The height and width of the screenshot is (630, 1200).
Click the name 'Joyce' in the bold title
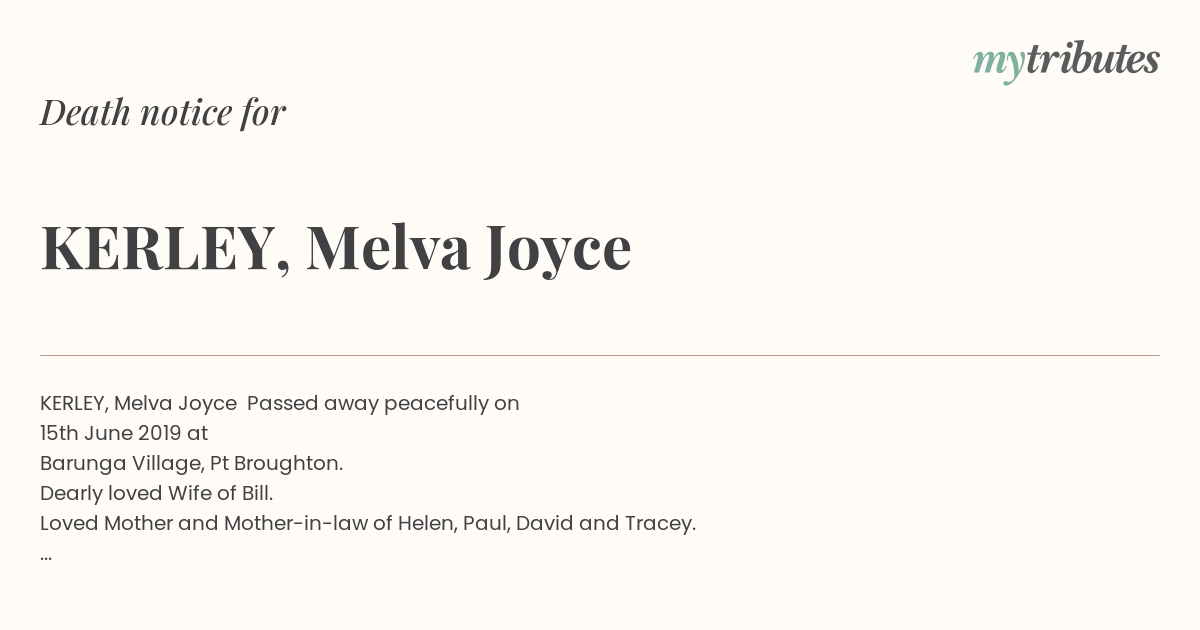pos(559,250)
